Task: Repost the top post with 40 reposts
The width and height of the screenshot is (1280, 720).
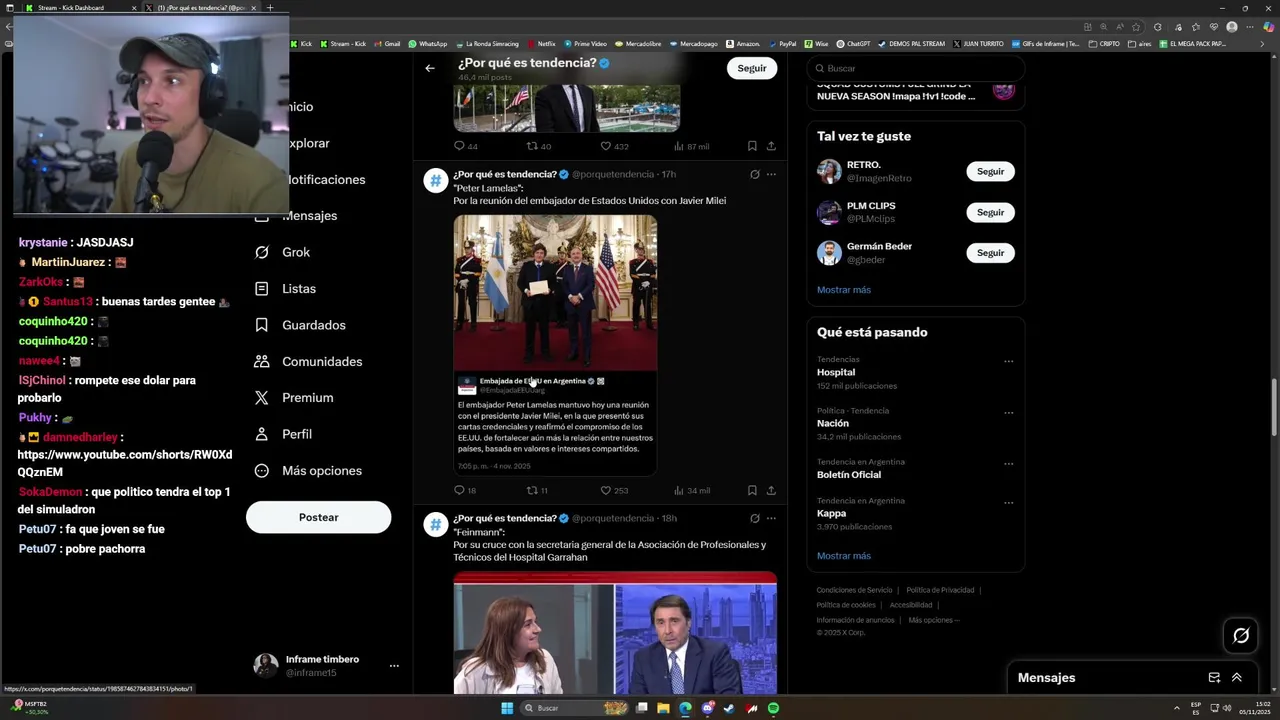Action: pos(532,146)
